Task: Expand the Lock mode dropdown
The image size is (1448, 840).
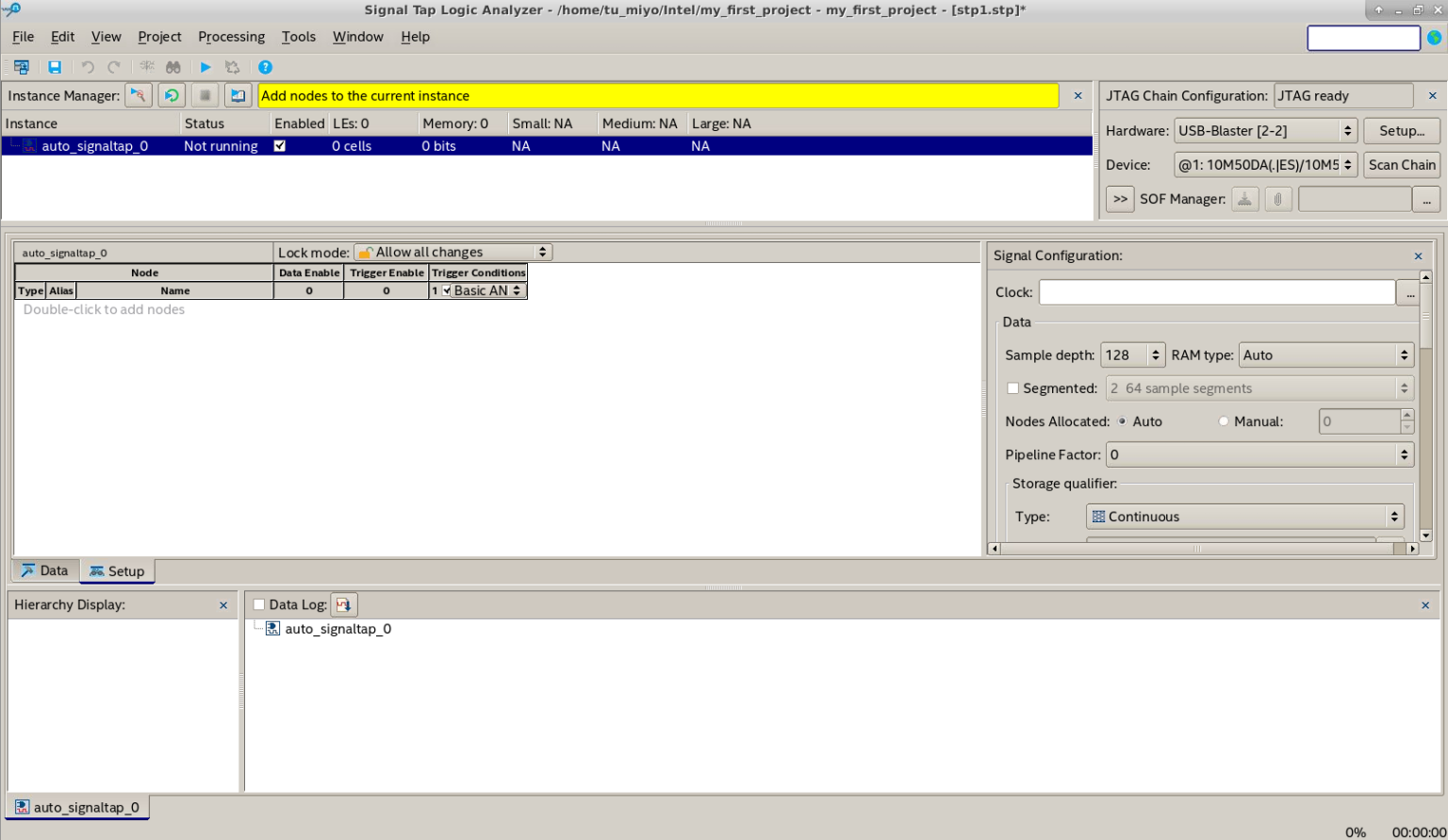Action: (452, 253)
